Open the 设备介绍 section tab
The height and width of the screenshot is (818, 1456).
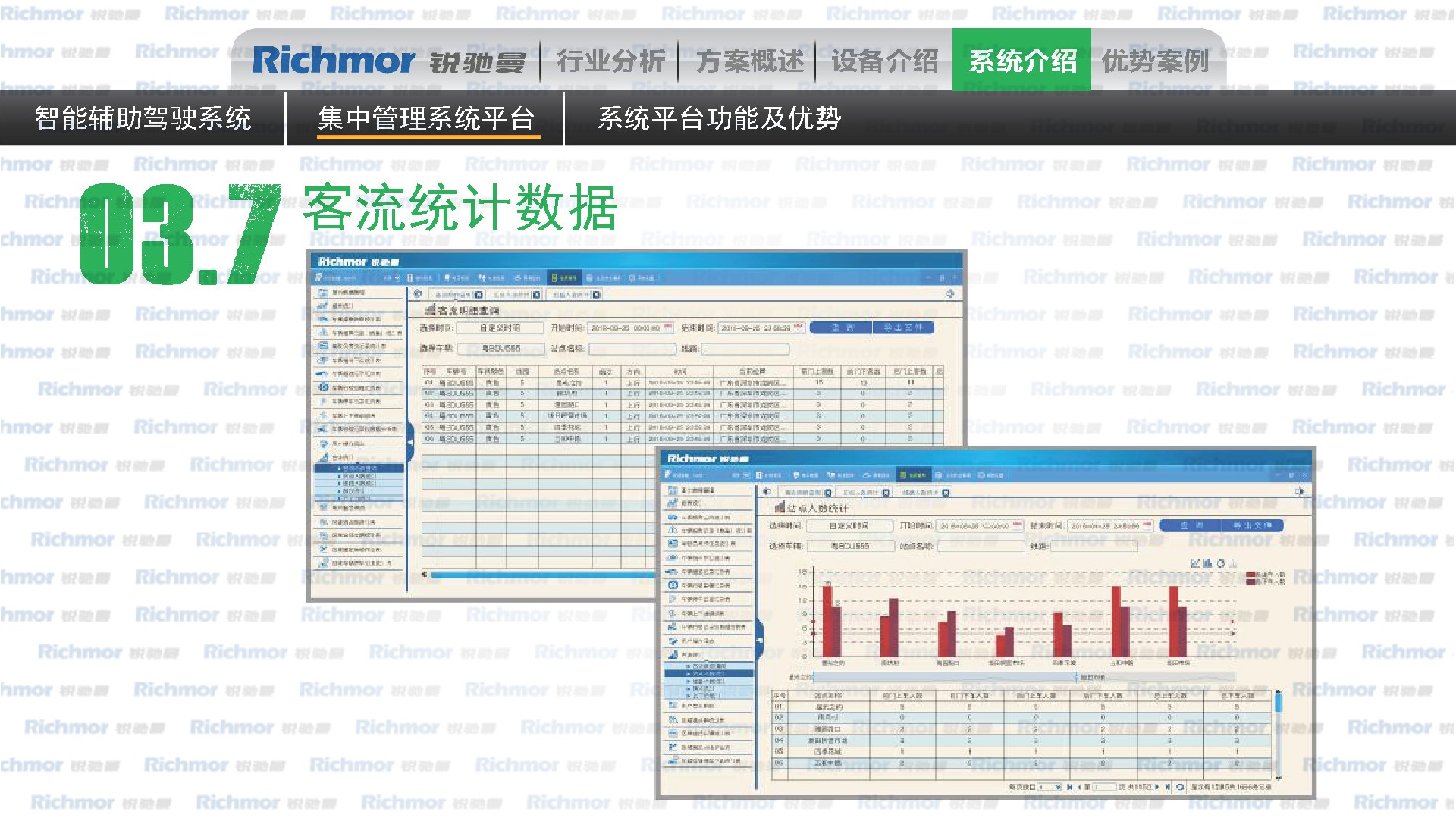pos(885,61)
